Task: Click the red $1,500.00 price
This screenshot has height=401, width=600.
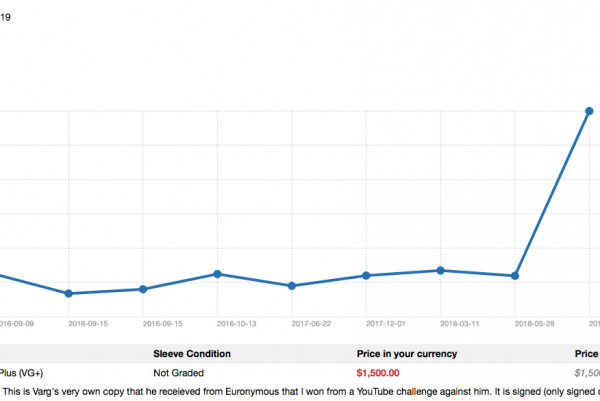Action: 378,373
